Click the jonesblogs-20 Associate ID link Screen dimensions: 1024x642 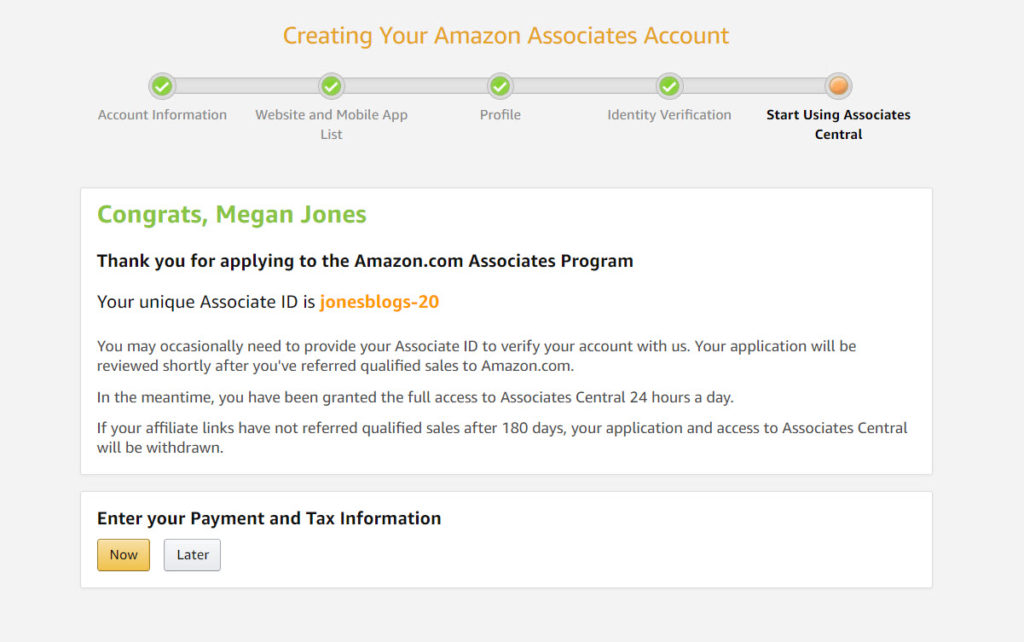(x=379, y=301)
